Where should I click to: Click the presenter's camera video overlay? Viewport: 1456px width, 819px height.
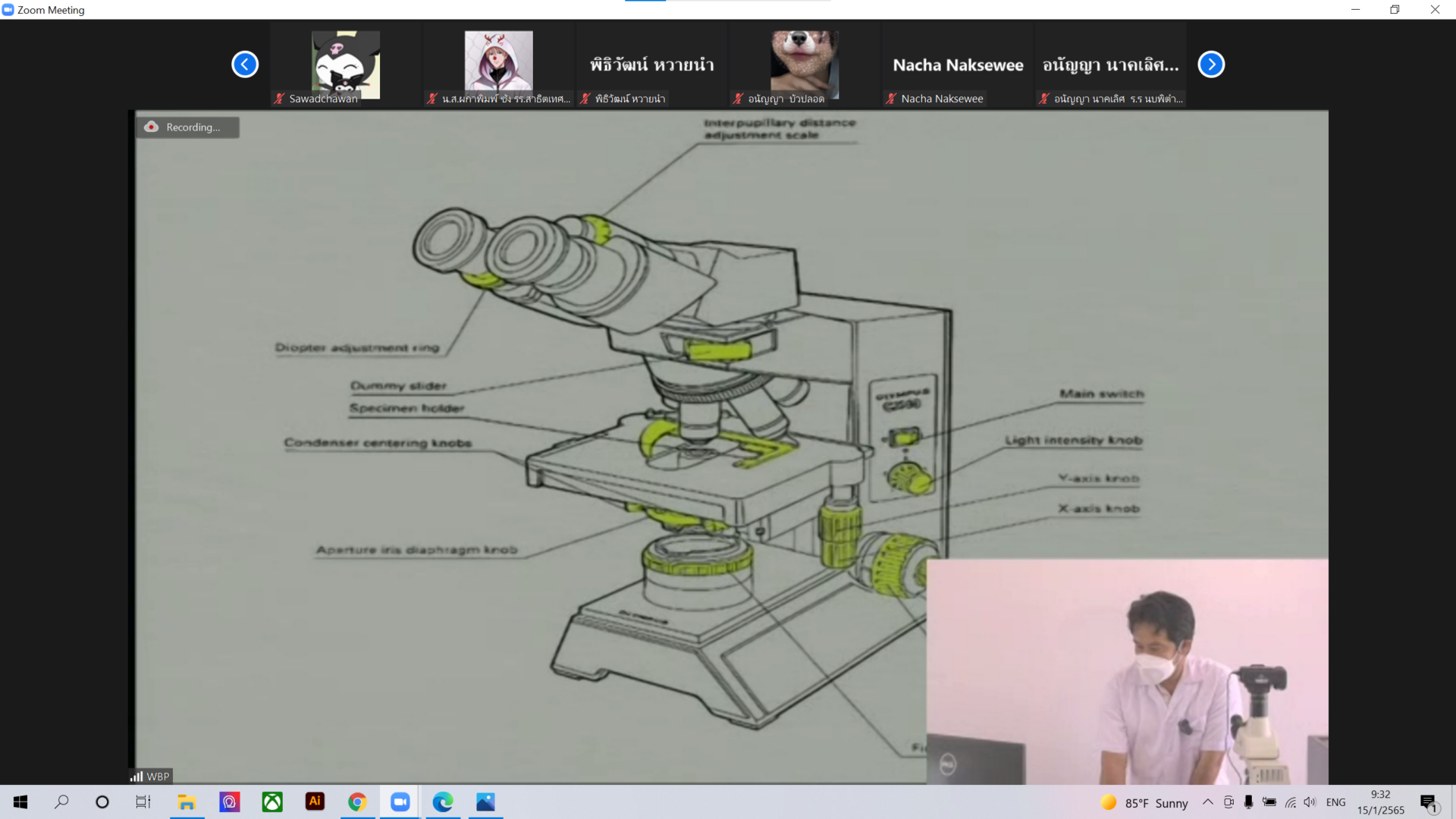coord(1127,672)
